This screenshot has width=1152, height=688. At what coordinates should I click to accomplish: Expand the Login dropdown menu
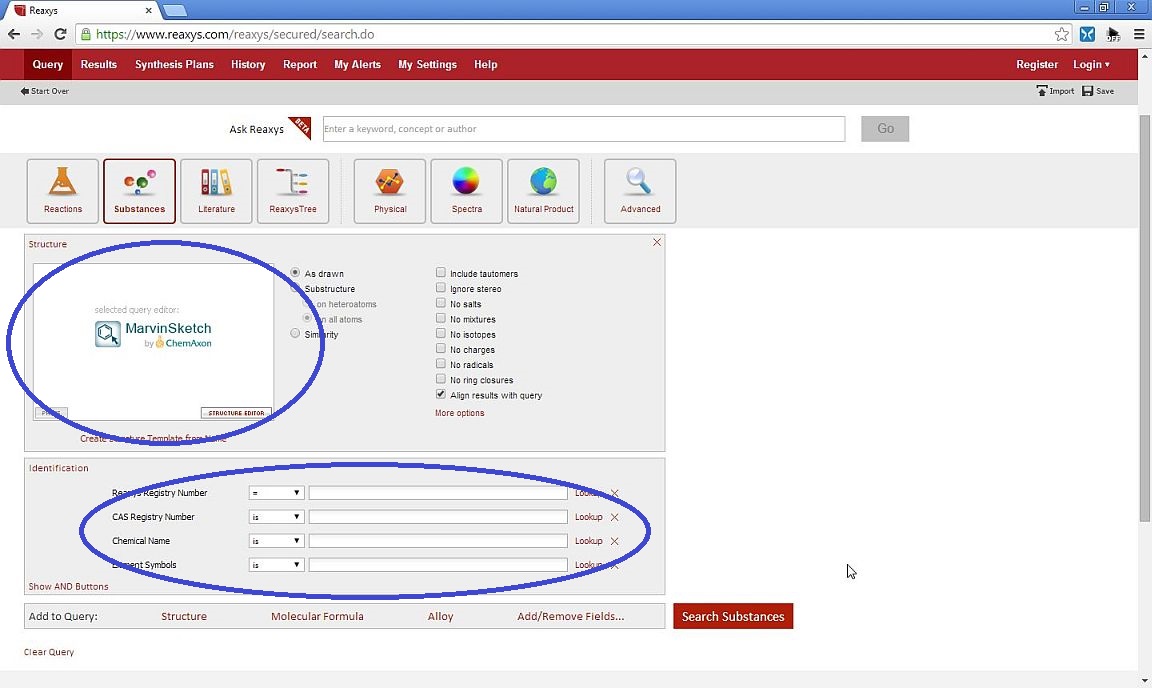coord(1091,65)
